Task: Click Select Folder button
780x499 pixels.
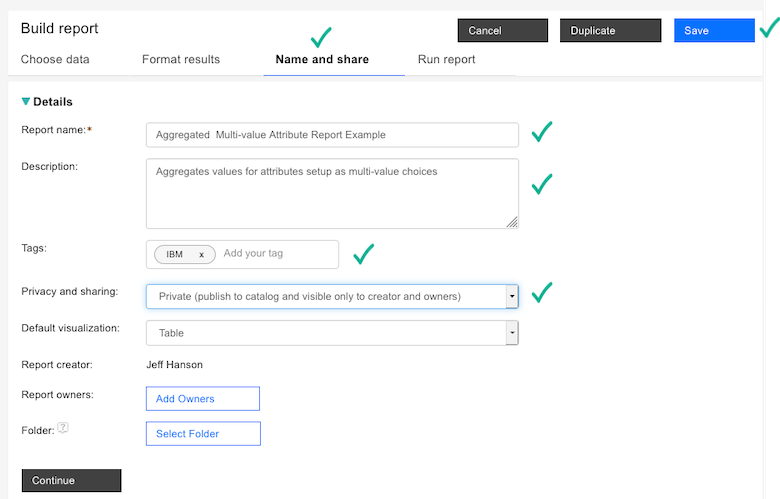Action: (203, 434)
